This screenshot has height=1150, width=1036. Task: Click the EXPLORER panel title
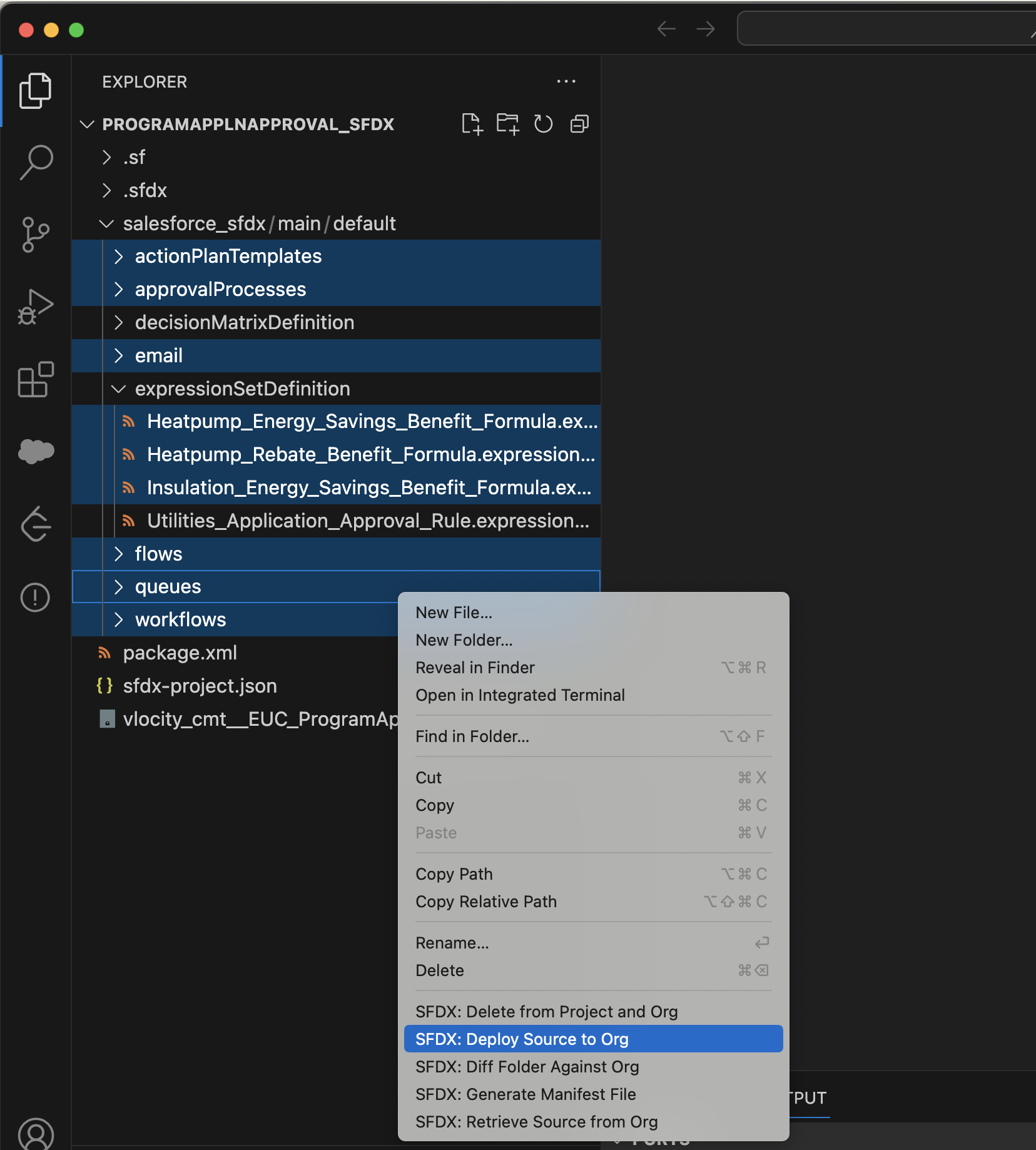point(145,82)
